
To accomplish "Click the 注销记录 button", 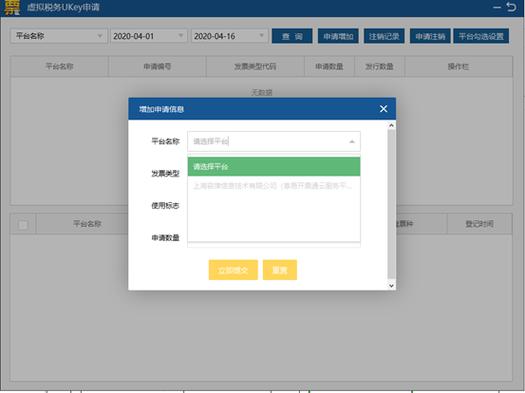I will (384, 36).
